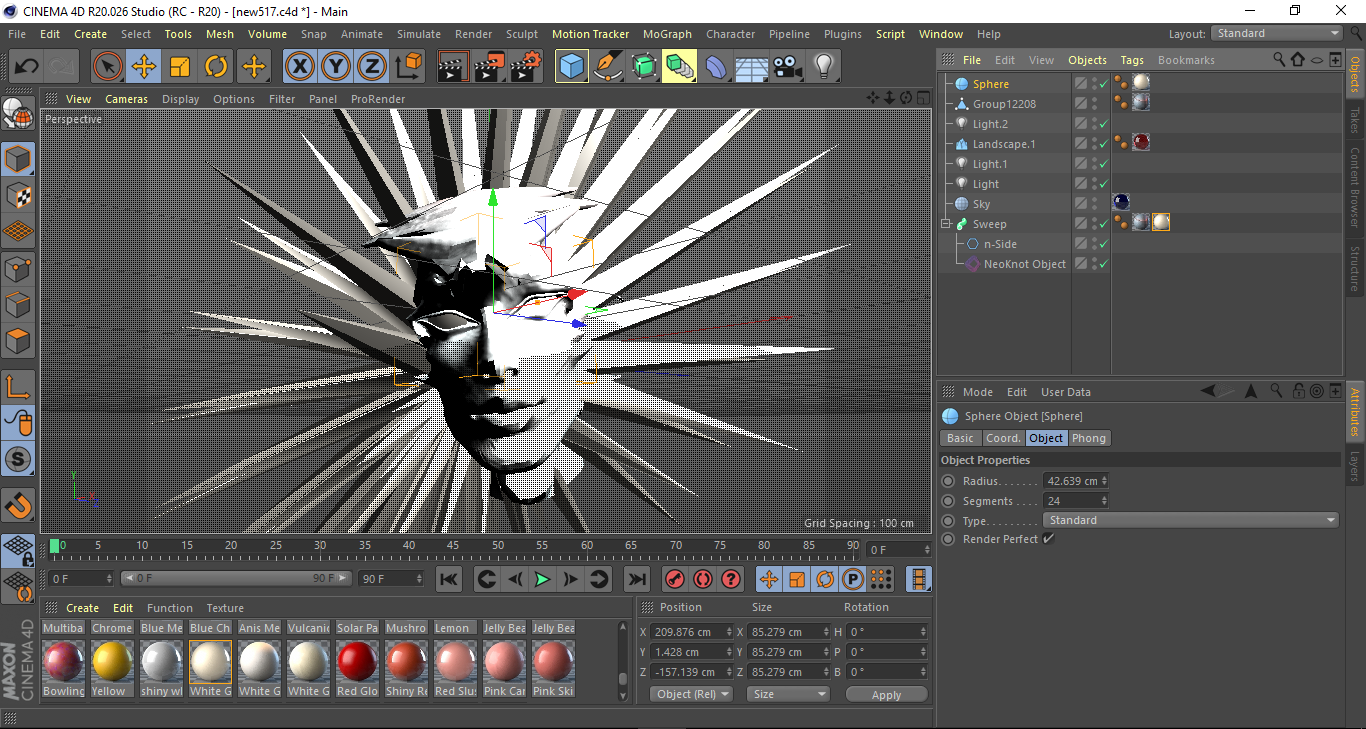Select the Red Glo material sphere
The height and width of the screenshot is (729, 1366).
tap(357, 663)
